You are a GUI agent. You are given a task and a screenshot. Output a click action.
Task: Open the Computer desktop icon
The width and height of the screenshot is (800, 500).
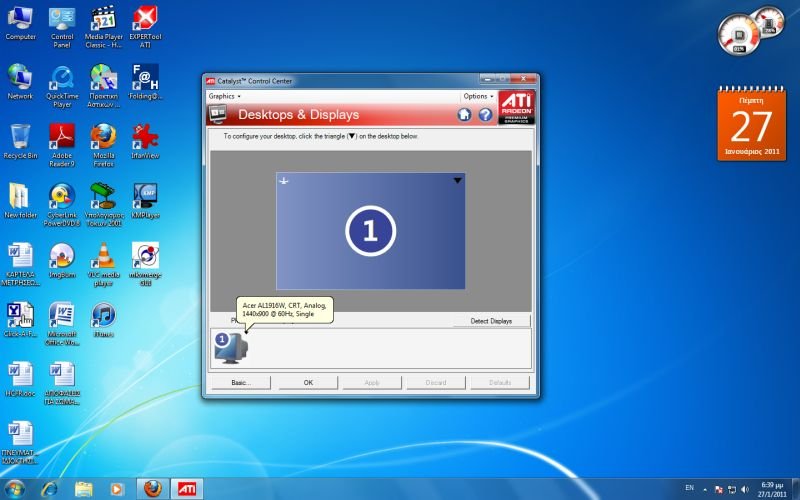pyautogui.click(x=20, y=23)
